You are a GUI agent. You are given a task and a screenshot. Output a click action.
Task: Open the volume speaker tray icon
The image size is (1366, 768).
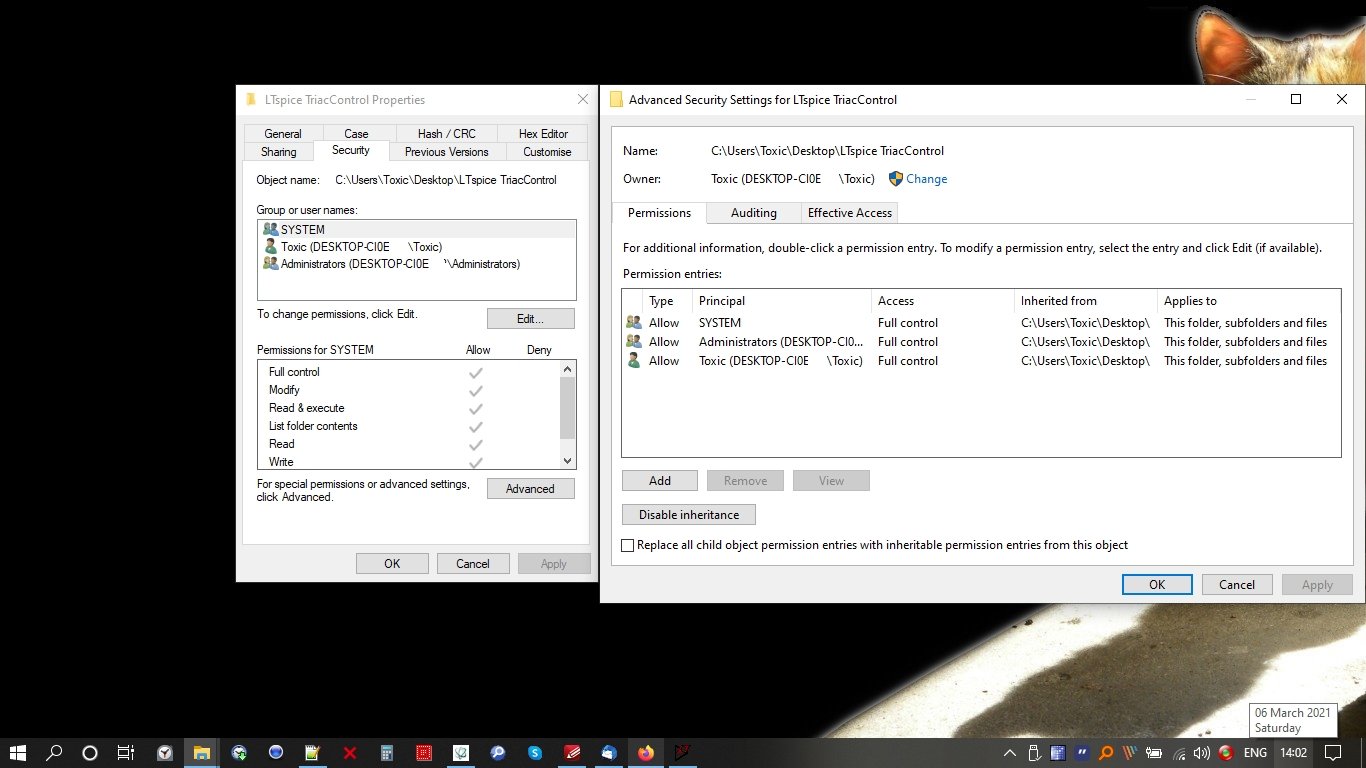pyautogui.click(x=1201, y=752)
